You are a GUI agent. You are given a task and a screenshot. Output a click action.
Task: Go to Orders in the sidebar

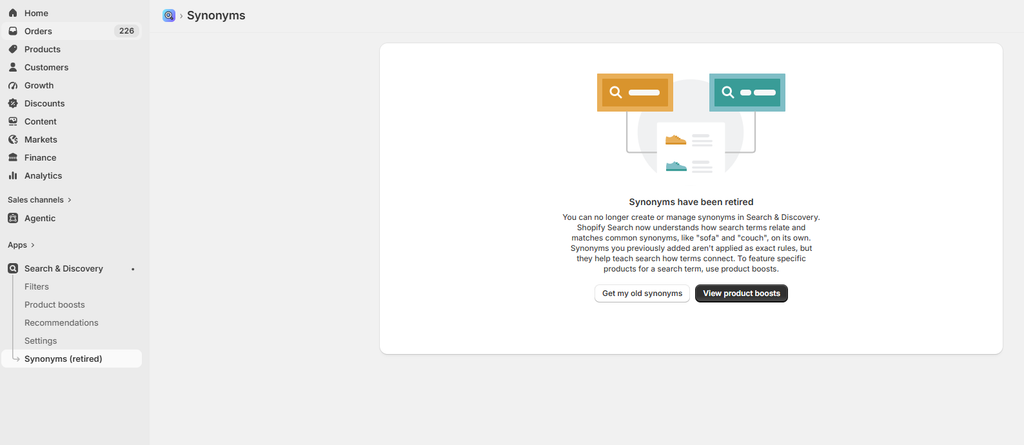pyautogui.click(x=71, y=31)
